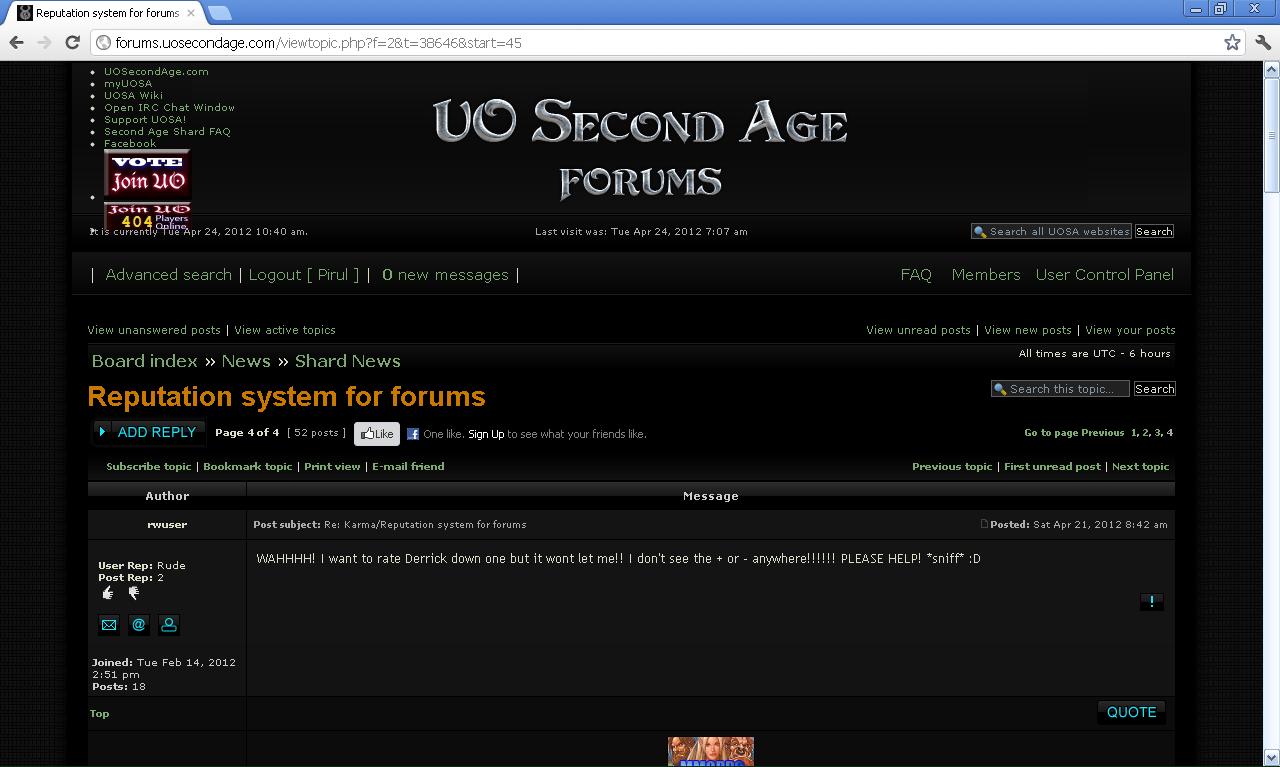Viewport: 1280px width, 767px height.
Task: Open rwuser's profile icon
Action: [x=169, y=625]
